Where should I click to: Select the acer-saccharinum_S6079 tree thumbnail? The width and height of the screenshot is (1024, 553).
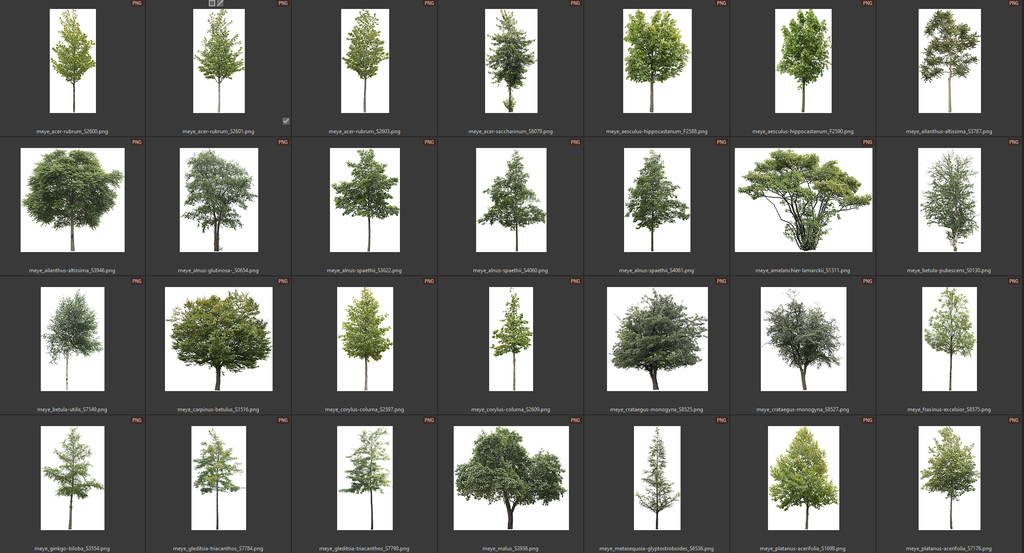[x=511, y=61]
